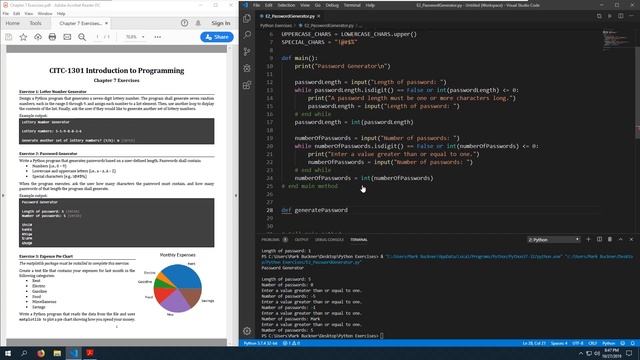The image size is (640, 360).
Task: Switch to the PROBLEMS panel tab
Action: point(271,240)
